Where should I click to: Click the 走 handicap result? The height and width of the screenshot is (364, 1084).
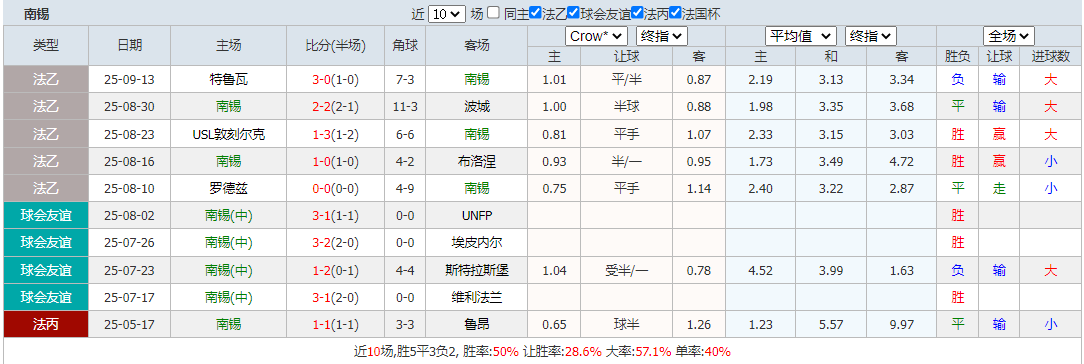[x=1000, y=188]
